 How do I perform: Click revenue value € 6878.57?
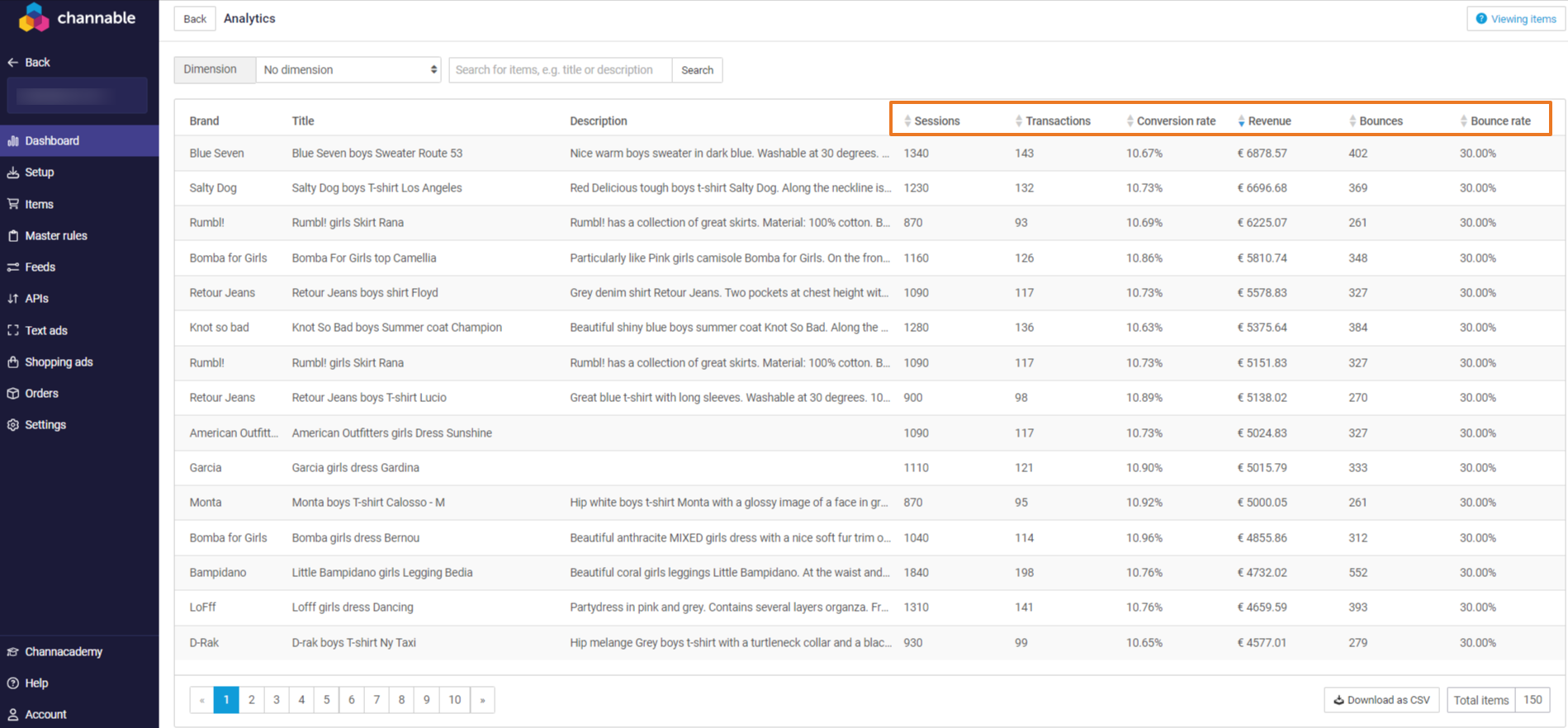[1262, 154]
